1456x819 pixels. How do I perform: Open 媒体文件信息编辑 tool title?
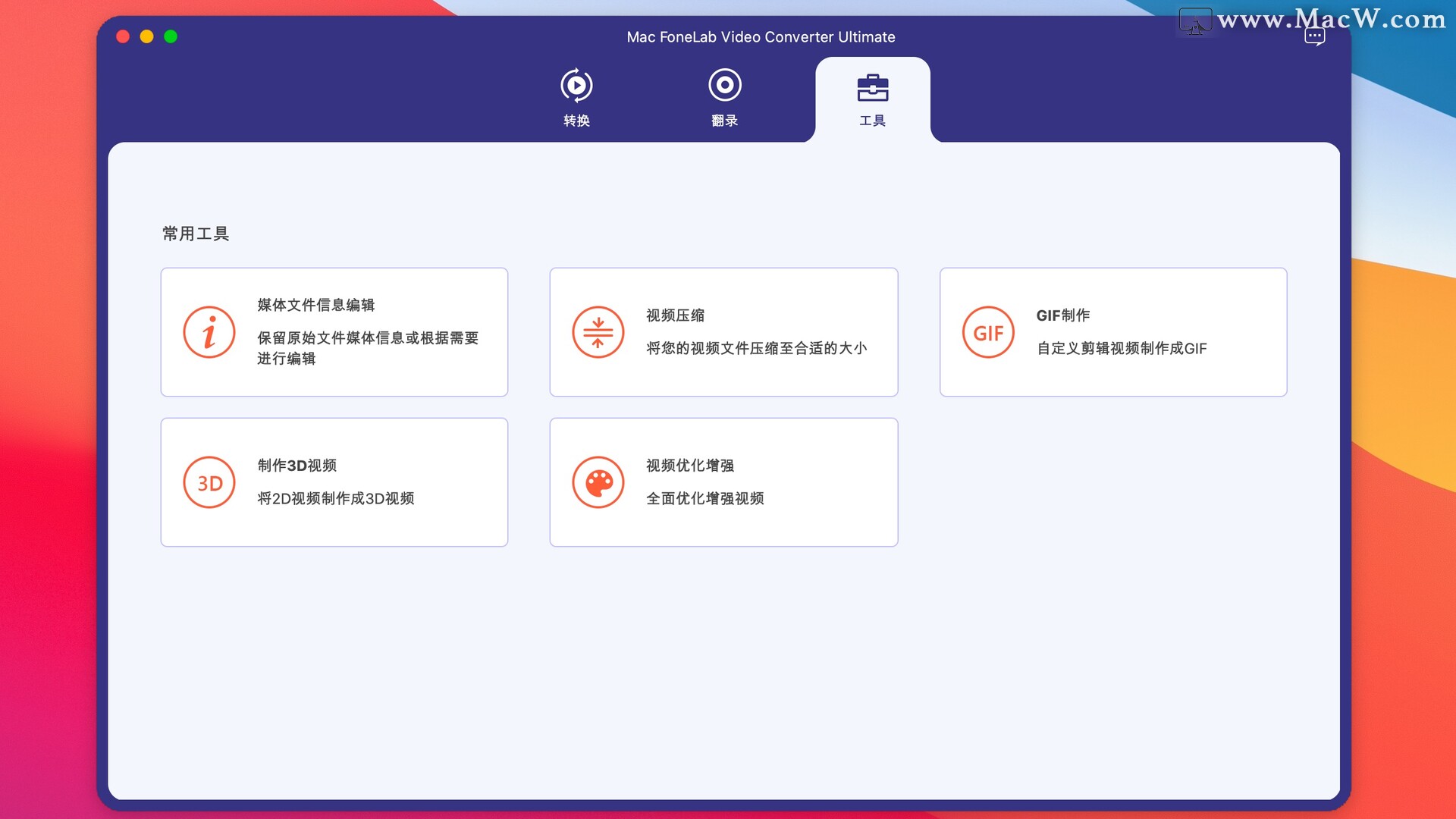point(316,305)
